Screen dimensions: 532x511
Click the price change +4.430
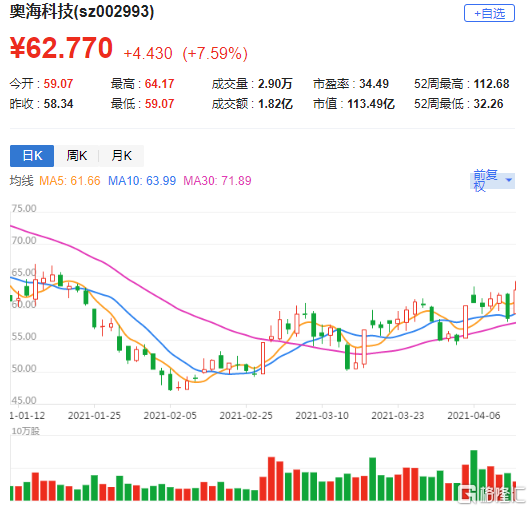(x=148, y=54)
